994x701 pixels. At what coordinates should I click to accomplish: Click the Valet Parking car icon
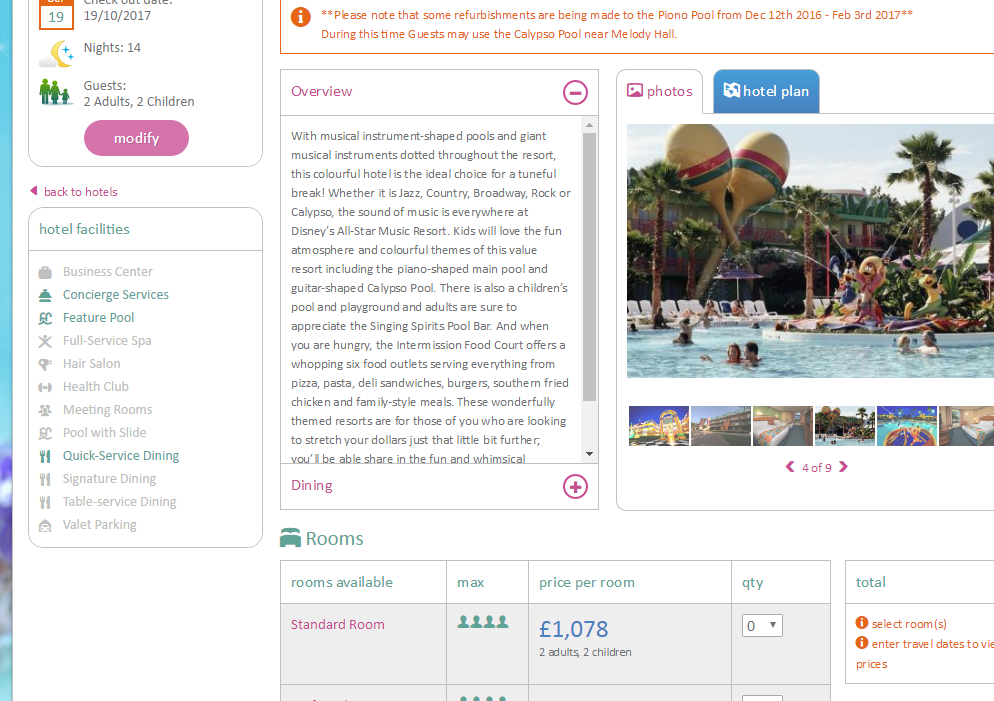[x=45, y=525]
